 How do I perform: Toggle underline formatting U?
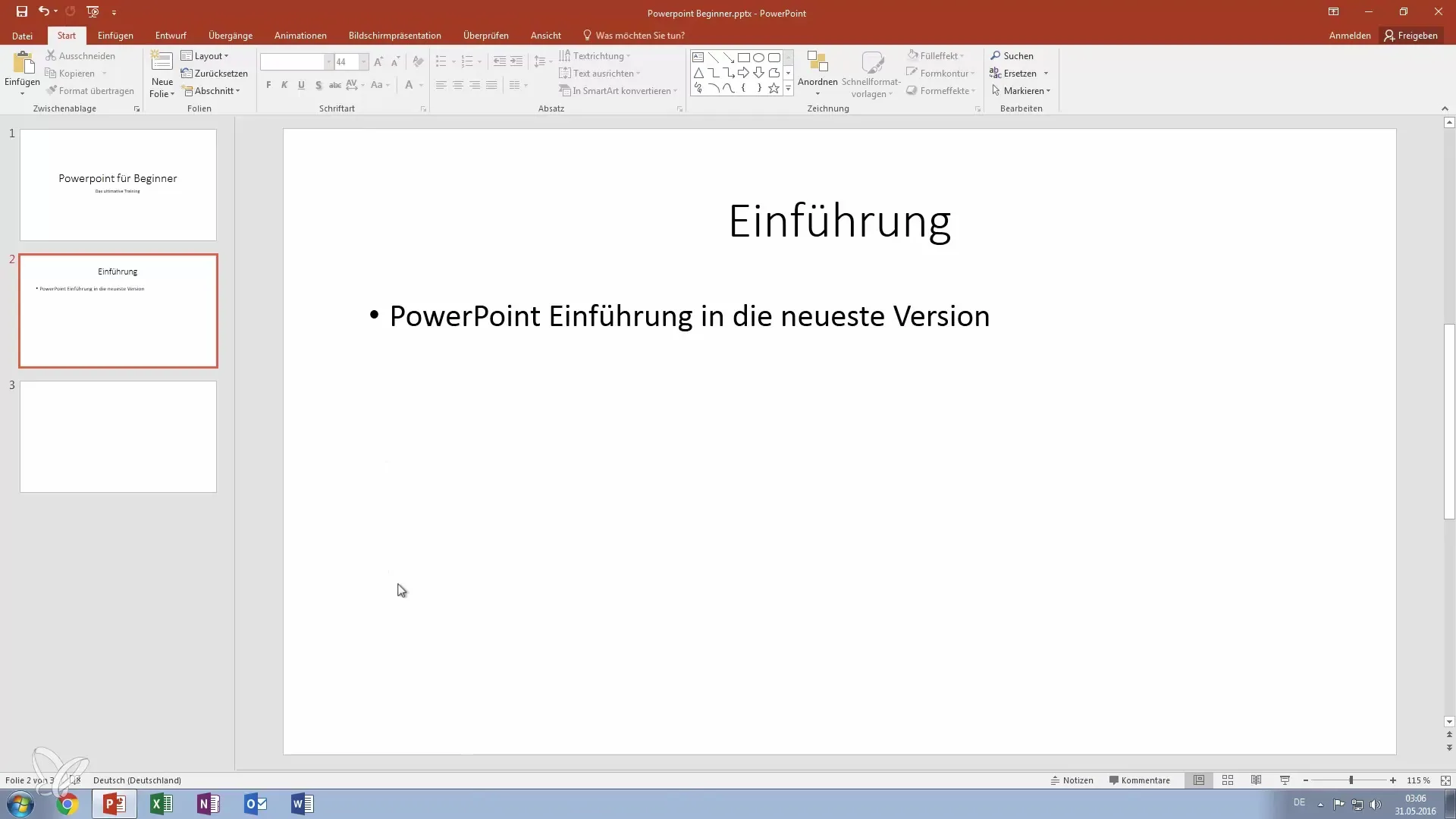click(301, 85)
